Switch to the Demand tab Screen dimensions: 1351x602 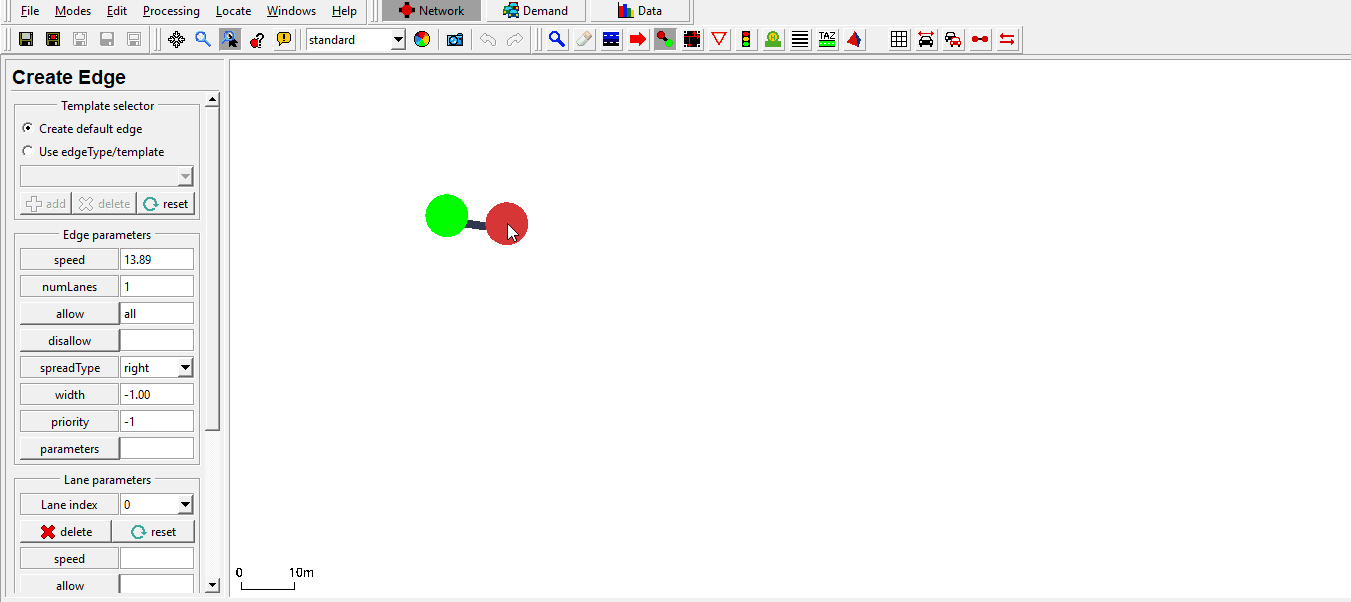536,11
